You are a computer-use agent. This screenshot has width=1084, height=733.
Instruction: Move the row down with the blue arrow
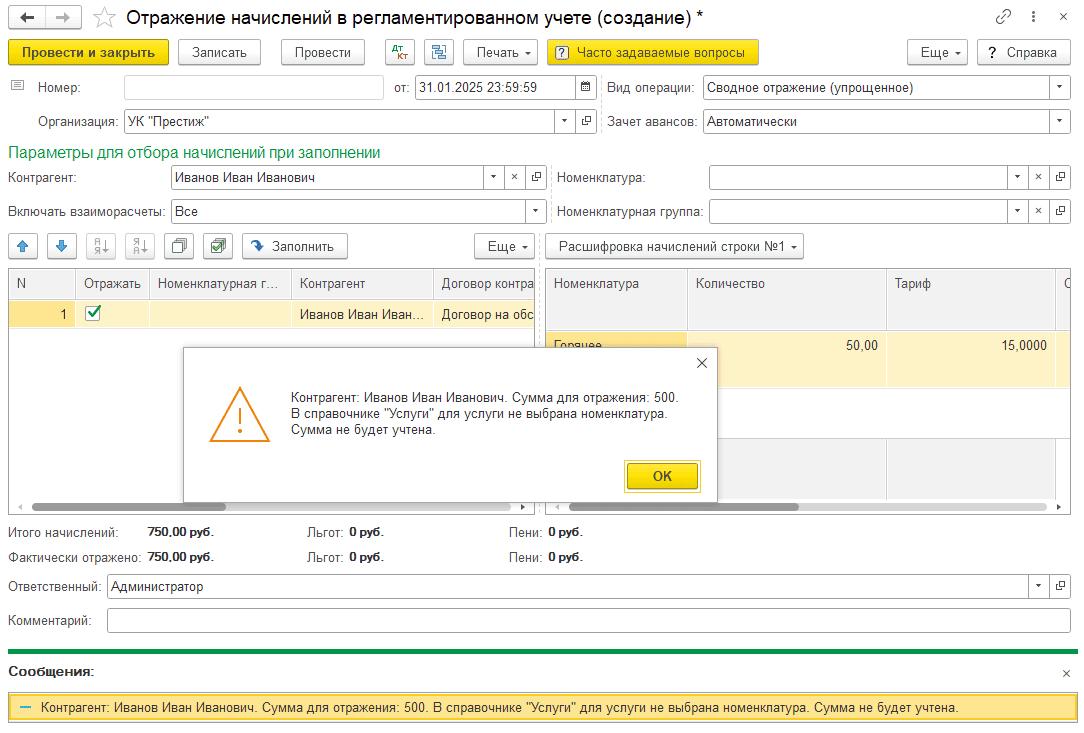(x=61, y=246)
